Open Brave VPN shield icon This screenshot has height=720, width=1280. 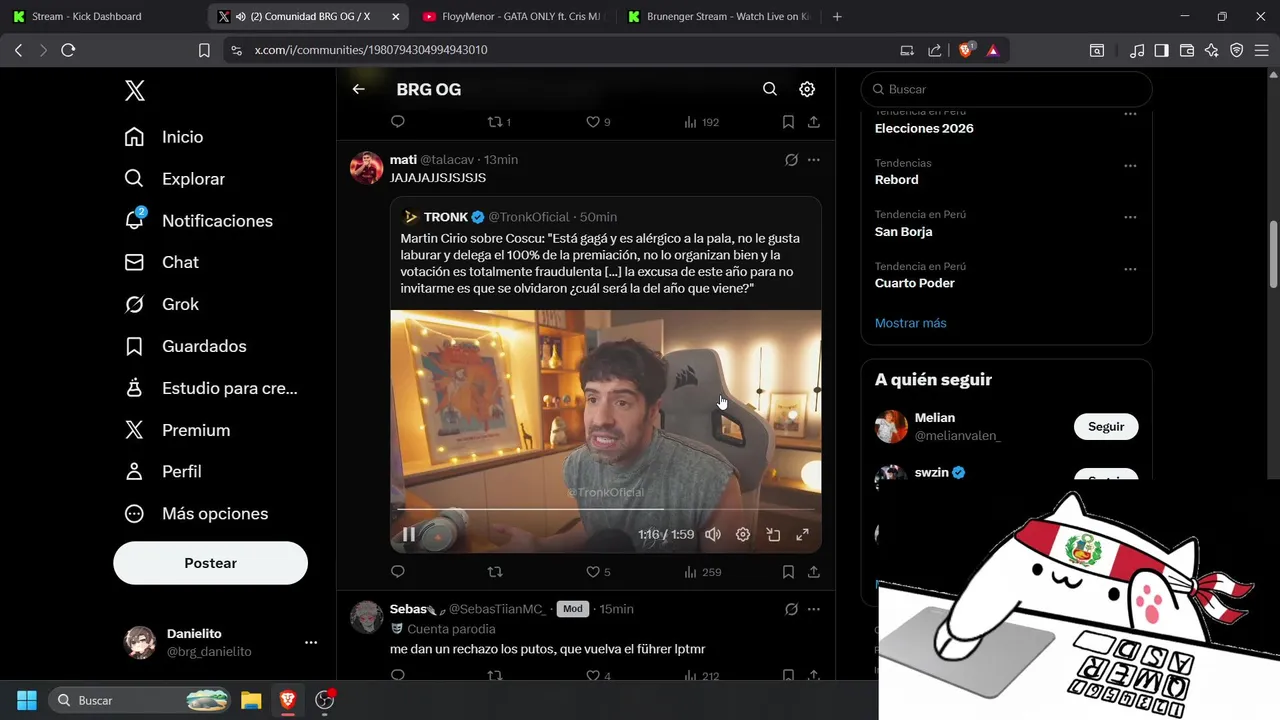(1237, 50)
